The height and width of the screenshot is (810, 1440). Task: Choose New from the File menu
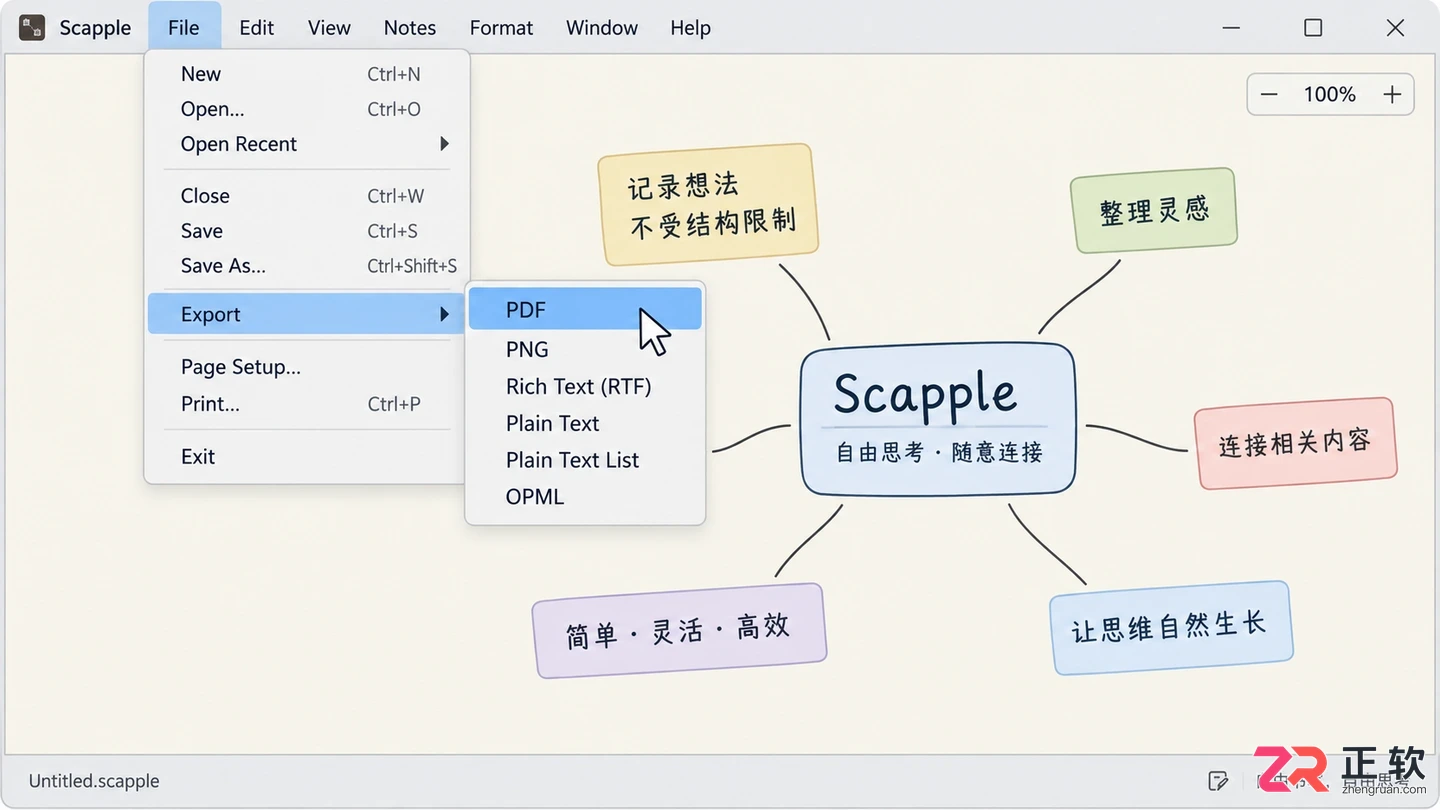coord(306,74)
